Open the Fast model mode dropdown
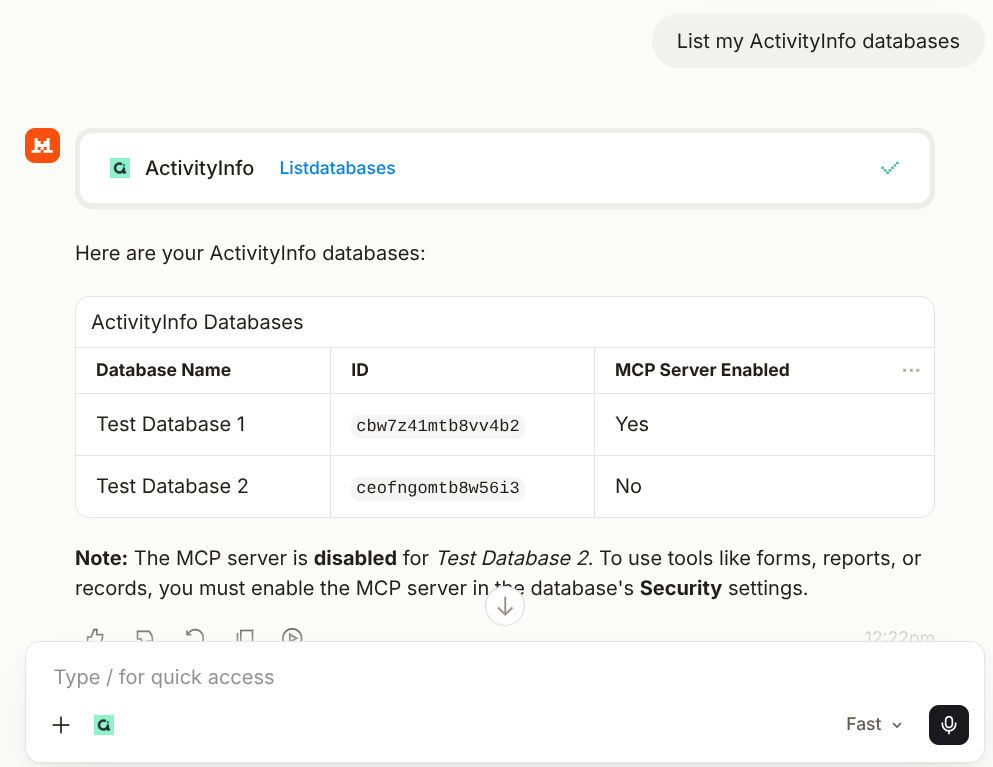The width and height of the screenshot is (993, 767). (874, 724)
